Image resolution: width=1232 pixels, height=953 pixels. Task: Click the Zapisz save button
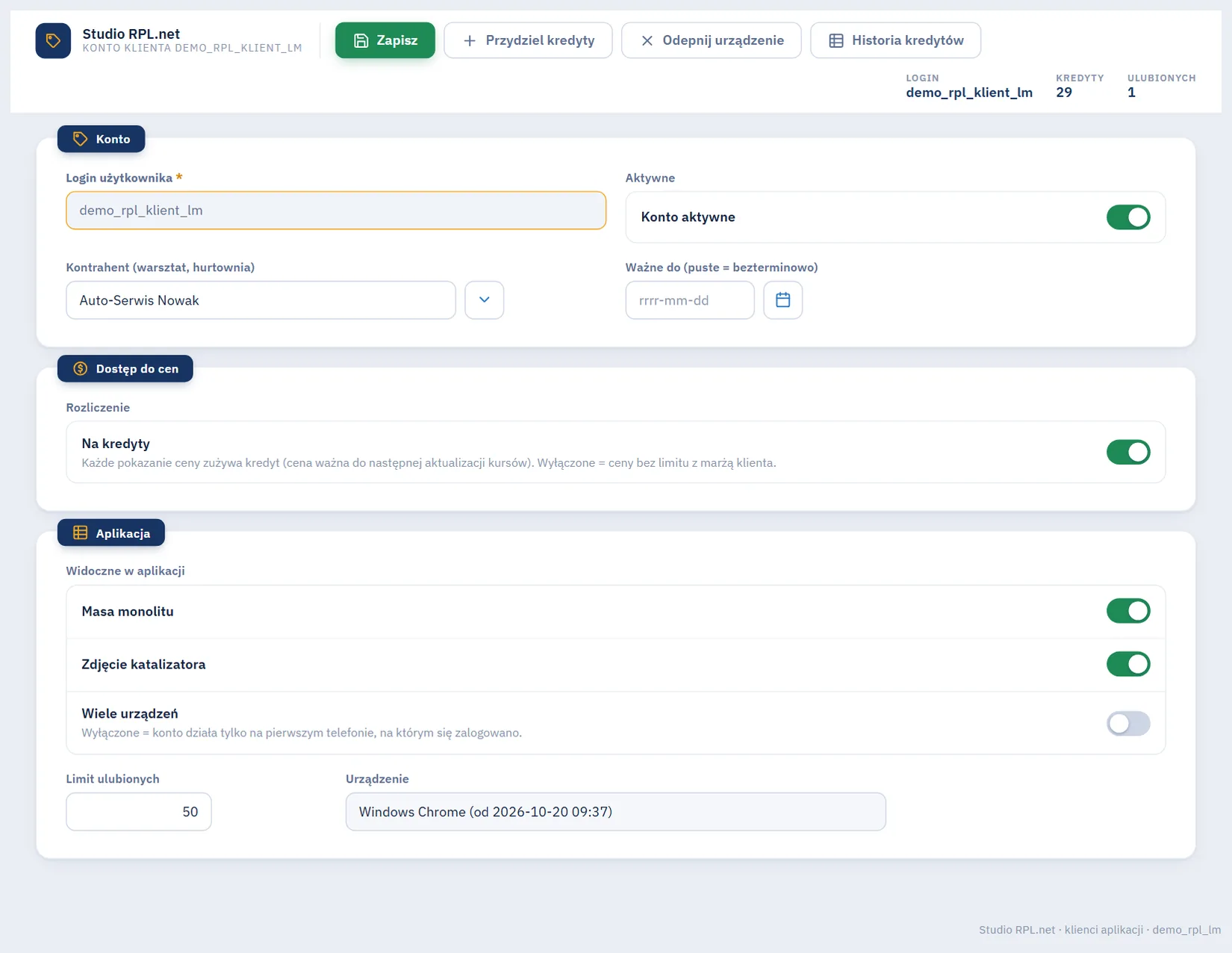click(x=385, y=40)
